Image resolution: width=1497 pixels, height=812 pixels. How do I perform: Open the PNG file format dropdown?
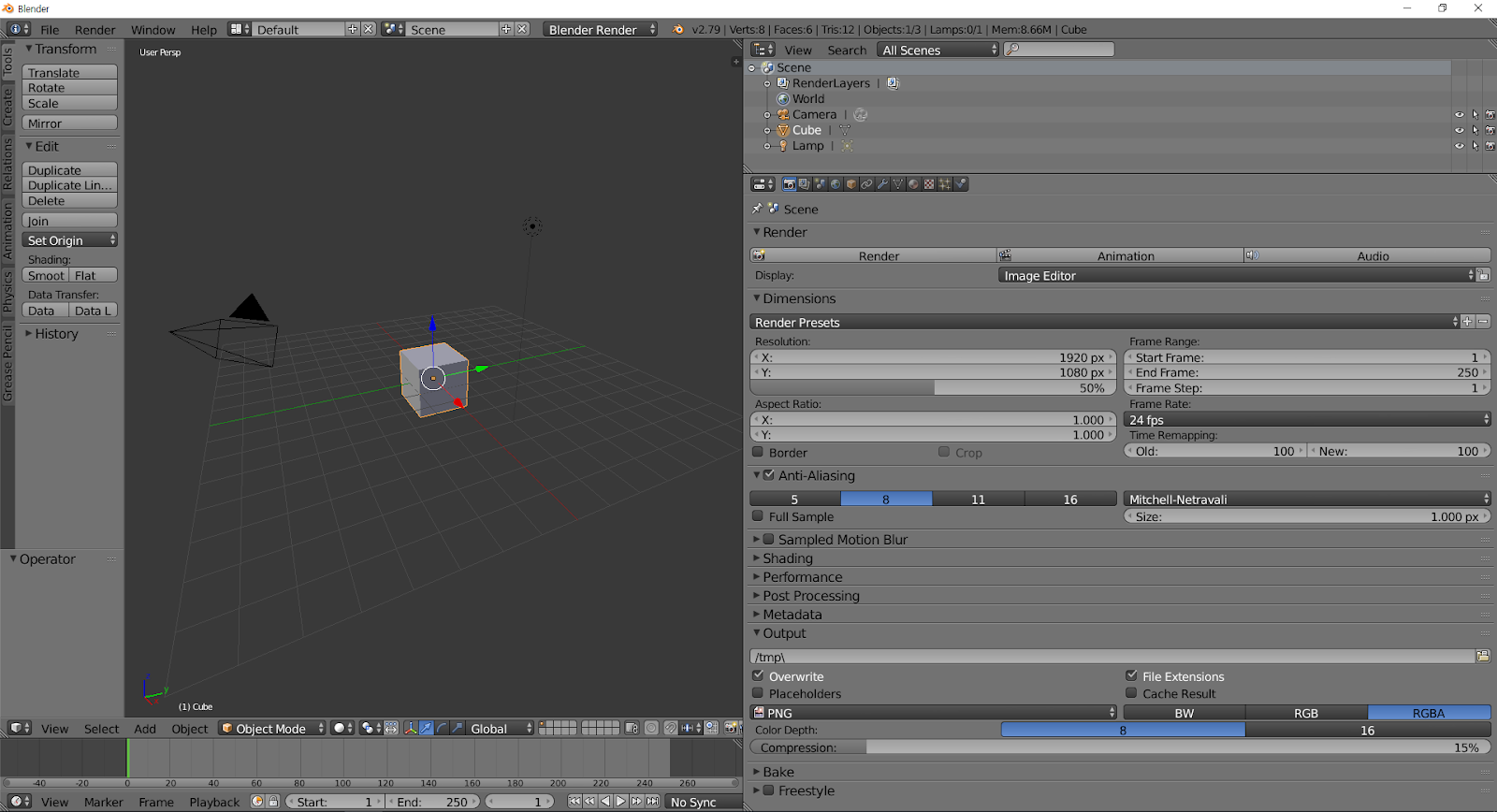coord(934,712)
